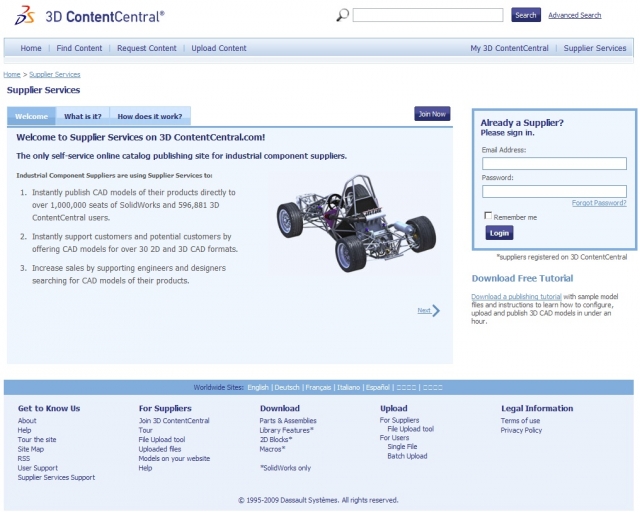Select Deutsch worldwide site
The image size is (640, 512).
pyautogui.click(x=287, y=387)
